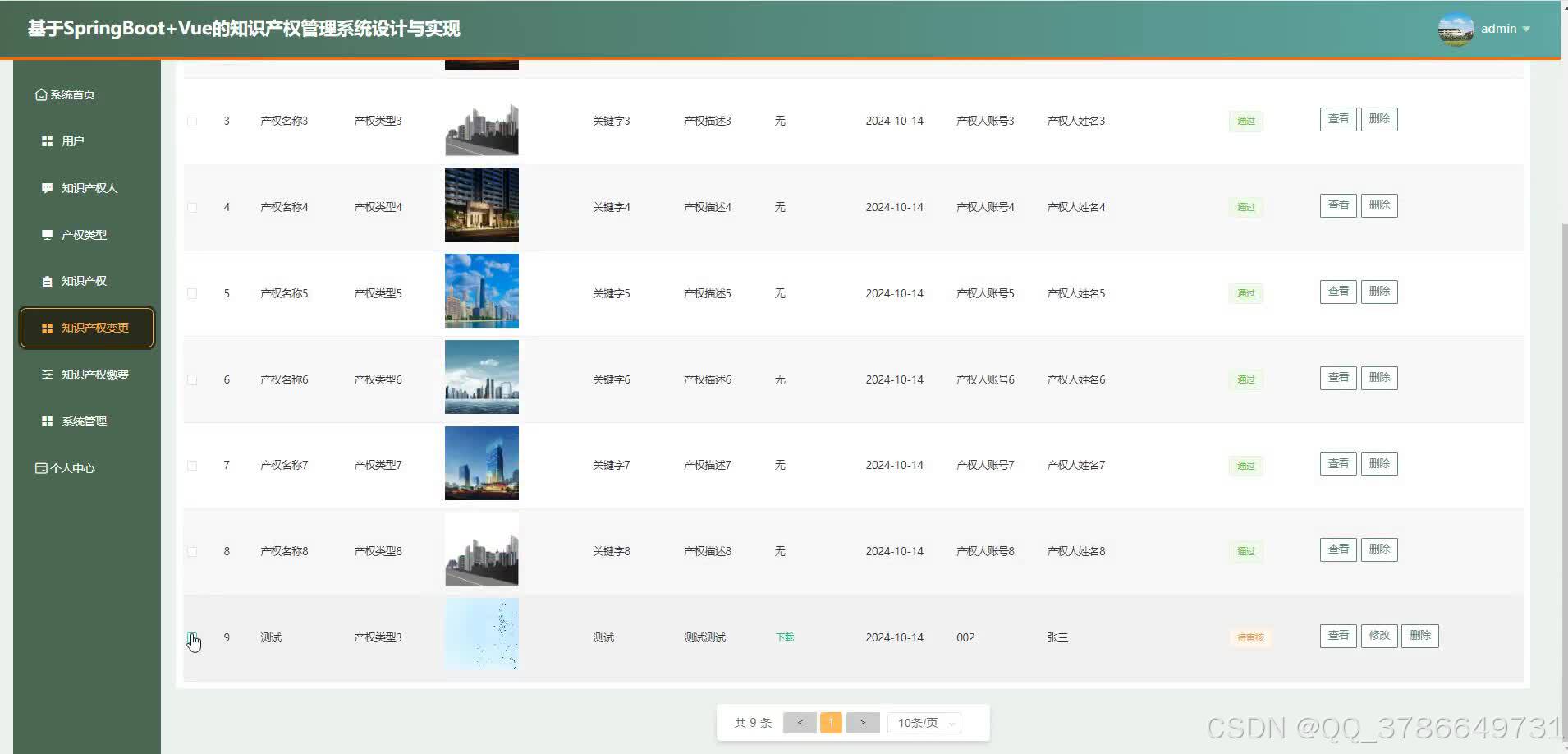This screenshot has height=754, width=1568.
Task: Check the checkbox beside 产权名称5
Action: tap(192, 292)
